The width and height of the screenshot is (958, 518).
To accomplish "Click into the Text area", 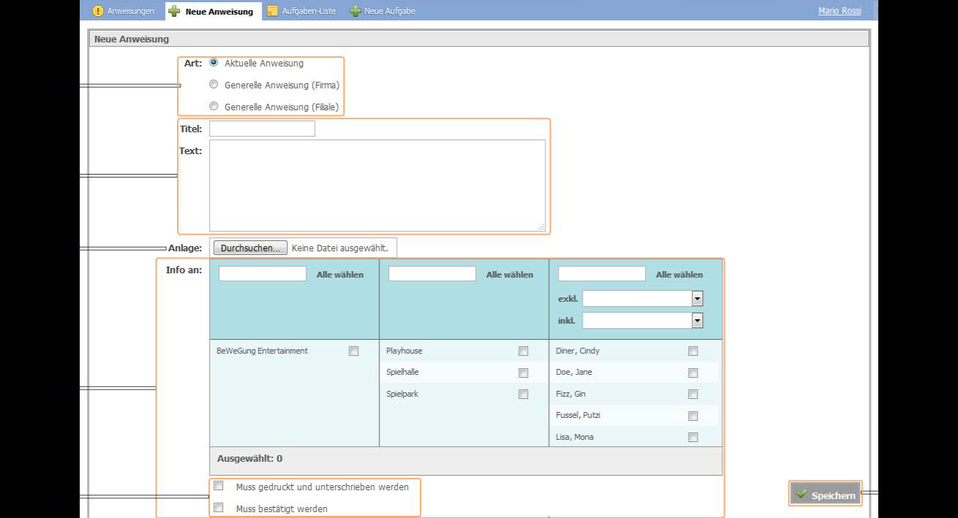I will [x=378, y=186].
